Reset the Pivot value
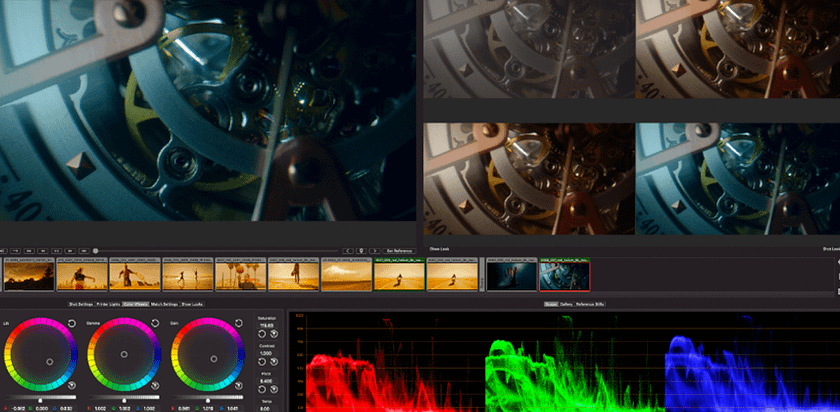Image resolution: width=840 pixels, height=412 pixels. click(x=262, y=390)
